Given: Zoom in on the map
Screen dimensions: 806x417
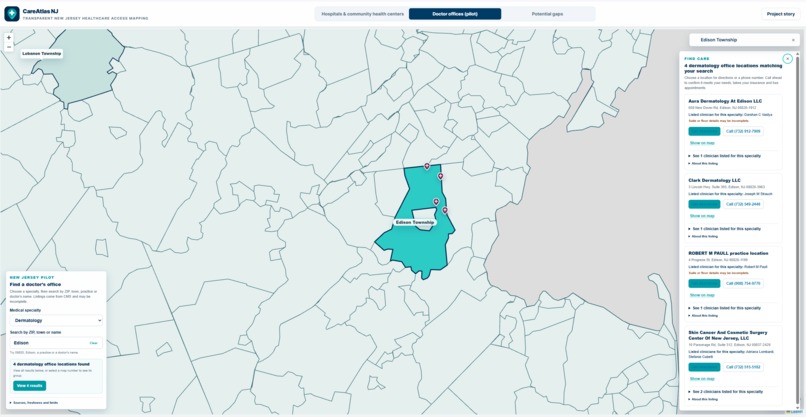Looking at the screenshot, I should [x=9, y=38].
